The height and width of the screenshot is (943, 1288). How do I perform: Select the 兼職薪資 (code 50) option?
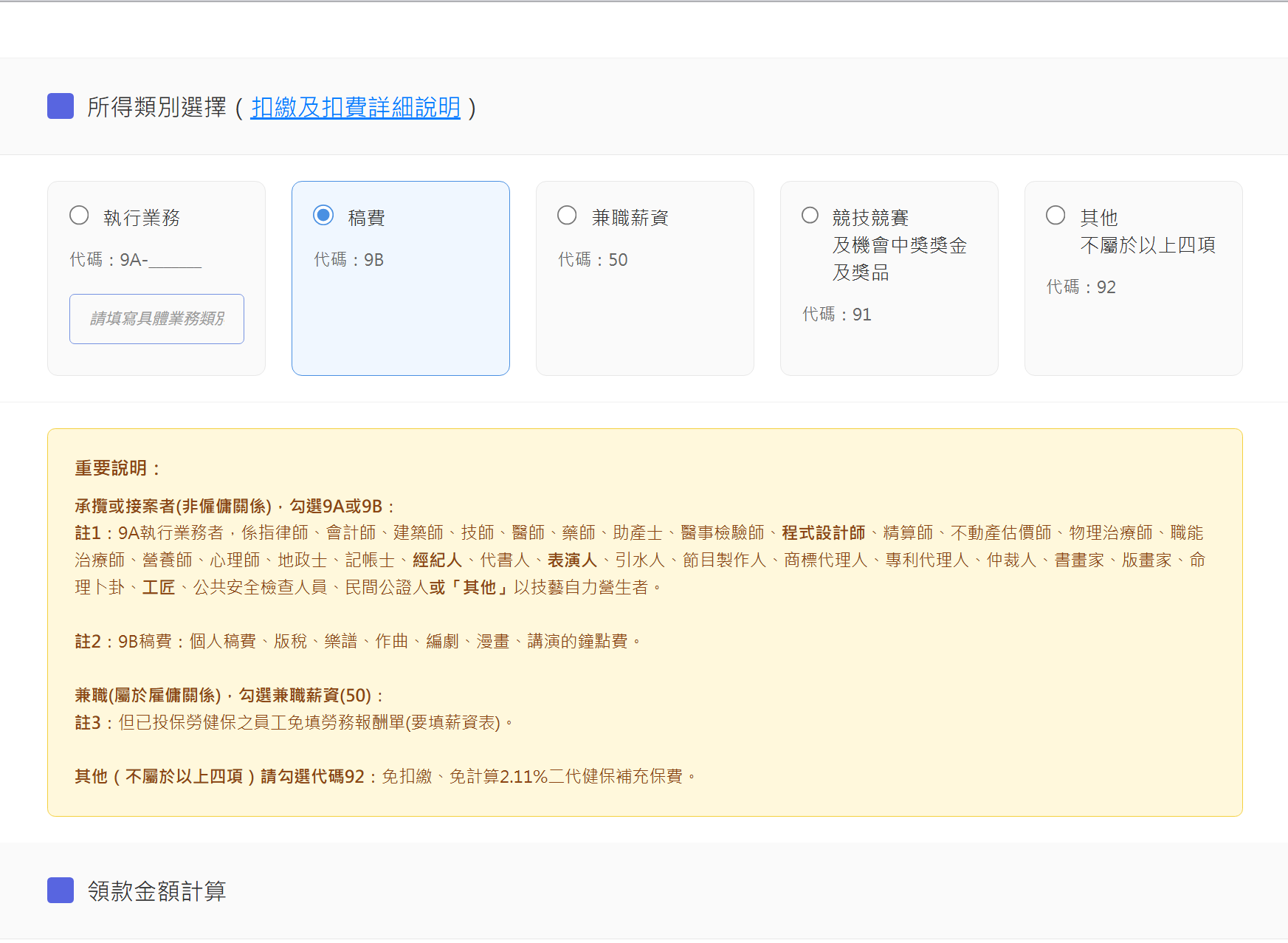pyautogui.click(x=567, y=215)
